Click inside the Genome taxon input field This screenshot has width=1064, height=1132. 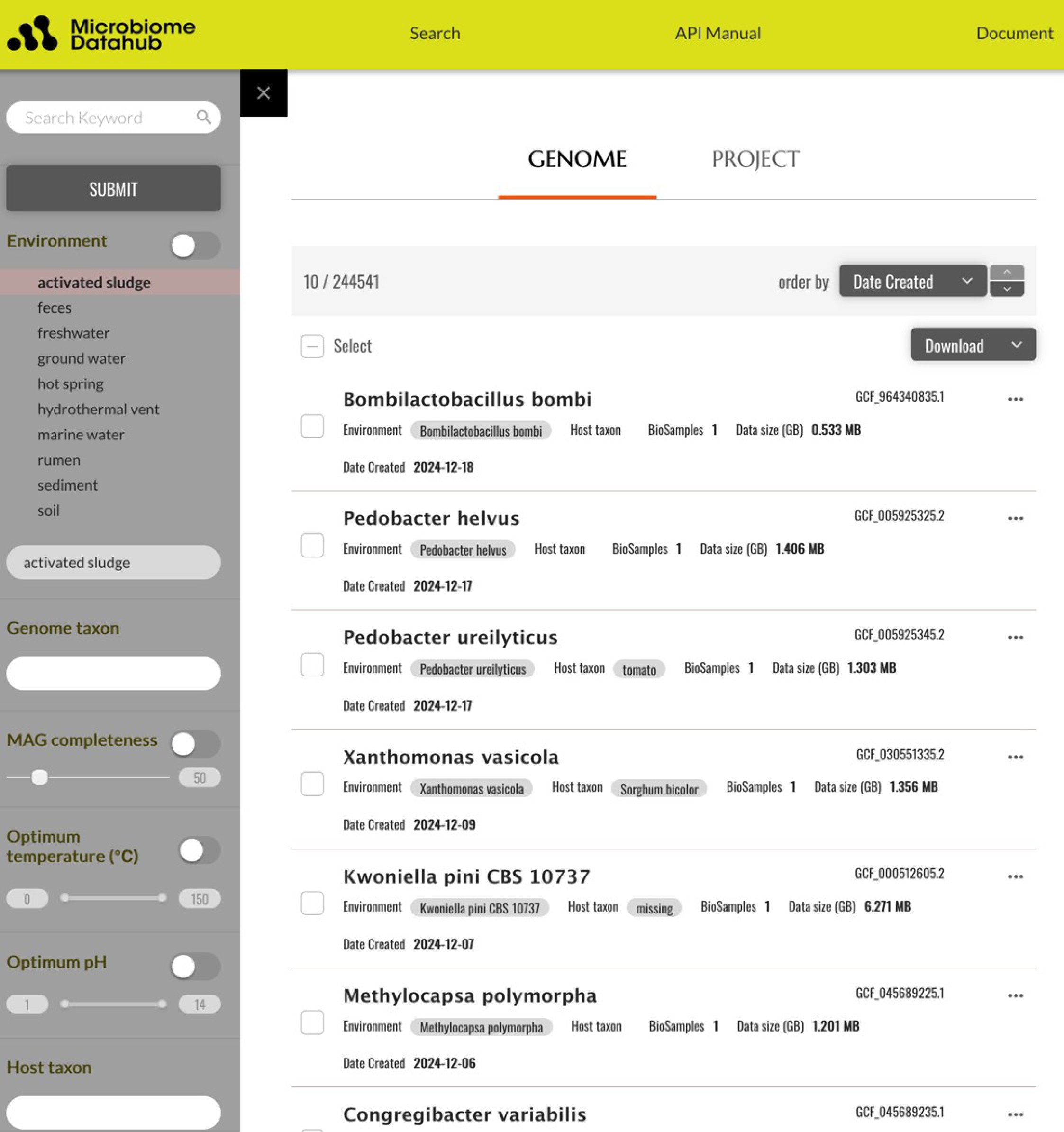pyautogui.click(x=113, y=673)
